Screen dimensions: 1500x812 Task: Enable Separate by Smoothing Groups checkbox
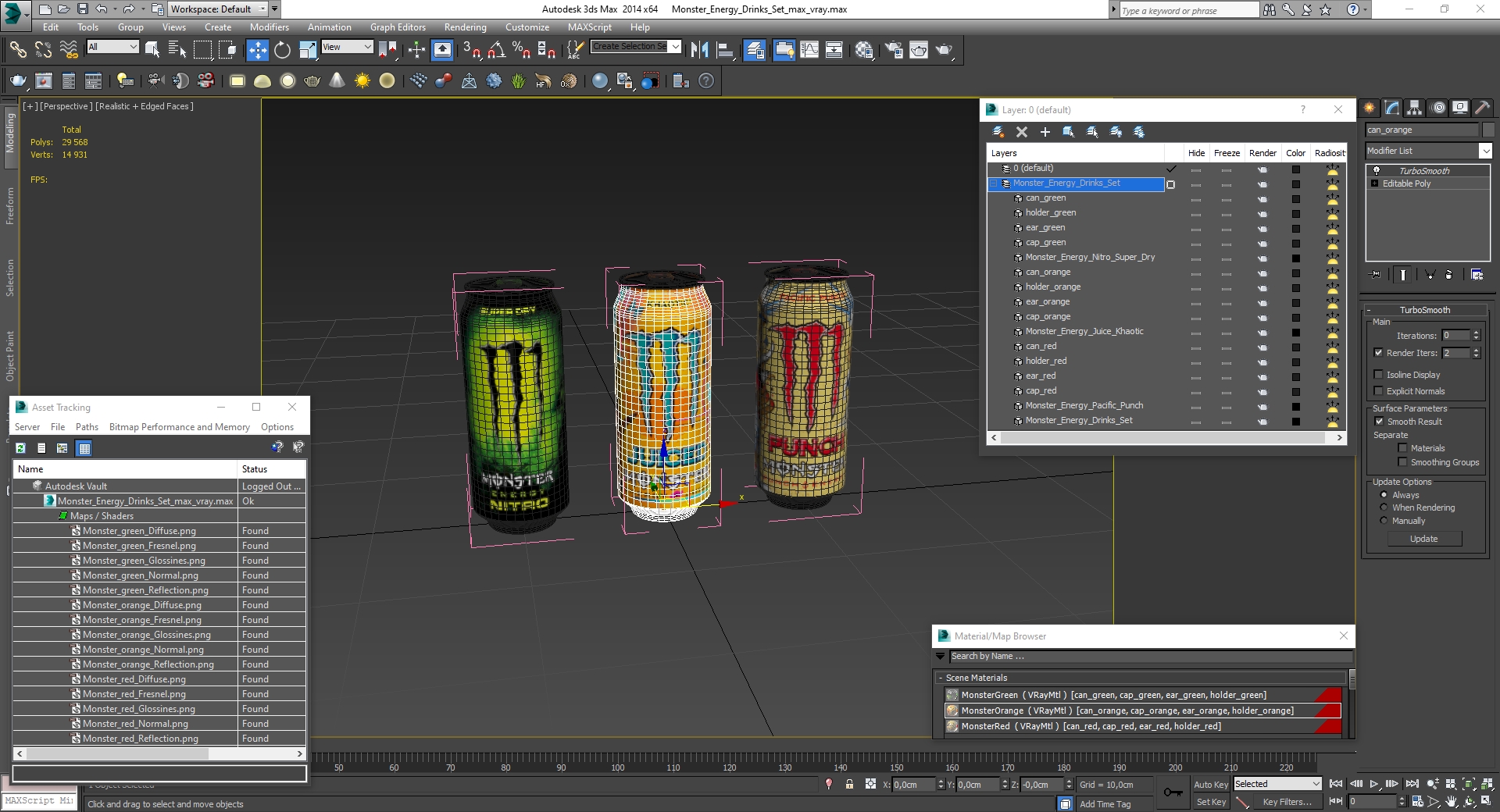[1402, 462]
